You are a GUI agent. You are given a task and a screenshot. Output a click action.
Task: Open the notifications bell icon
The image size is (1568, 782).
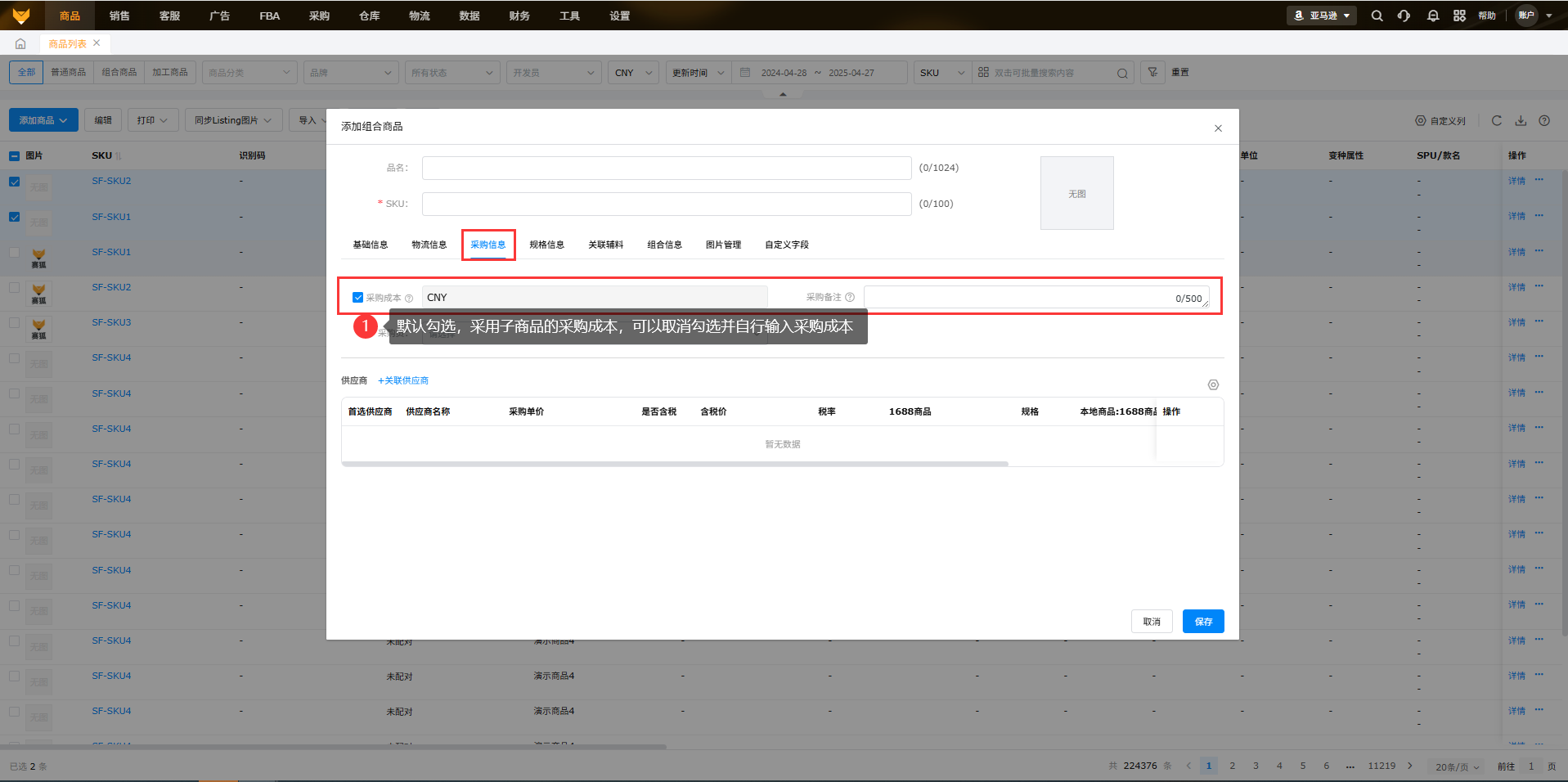pos(1432,16)
